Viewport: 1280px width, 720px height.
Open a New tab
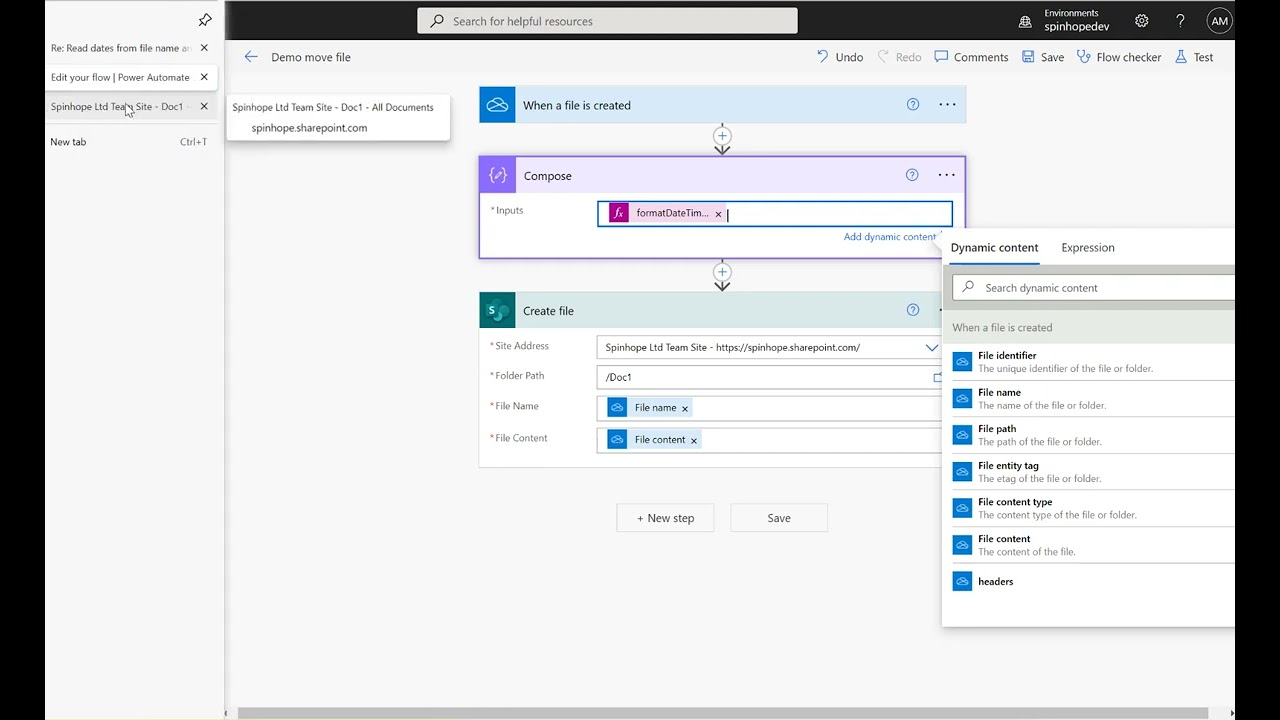(x=128, y=142)
